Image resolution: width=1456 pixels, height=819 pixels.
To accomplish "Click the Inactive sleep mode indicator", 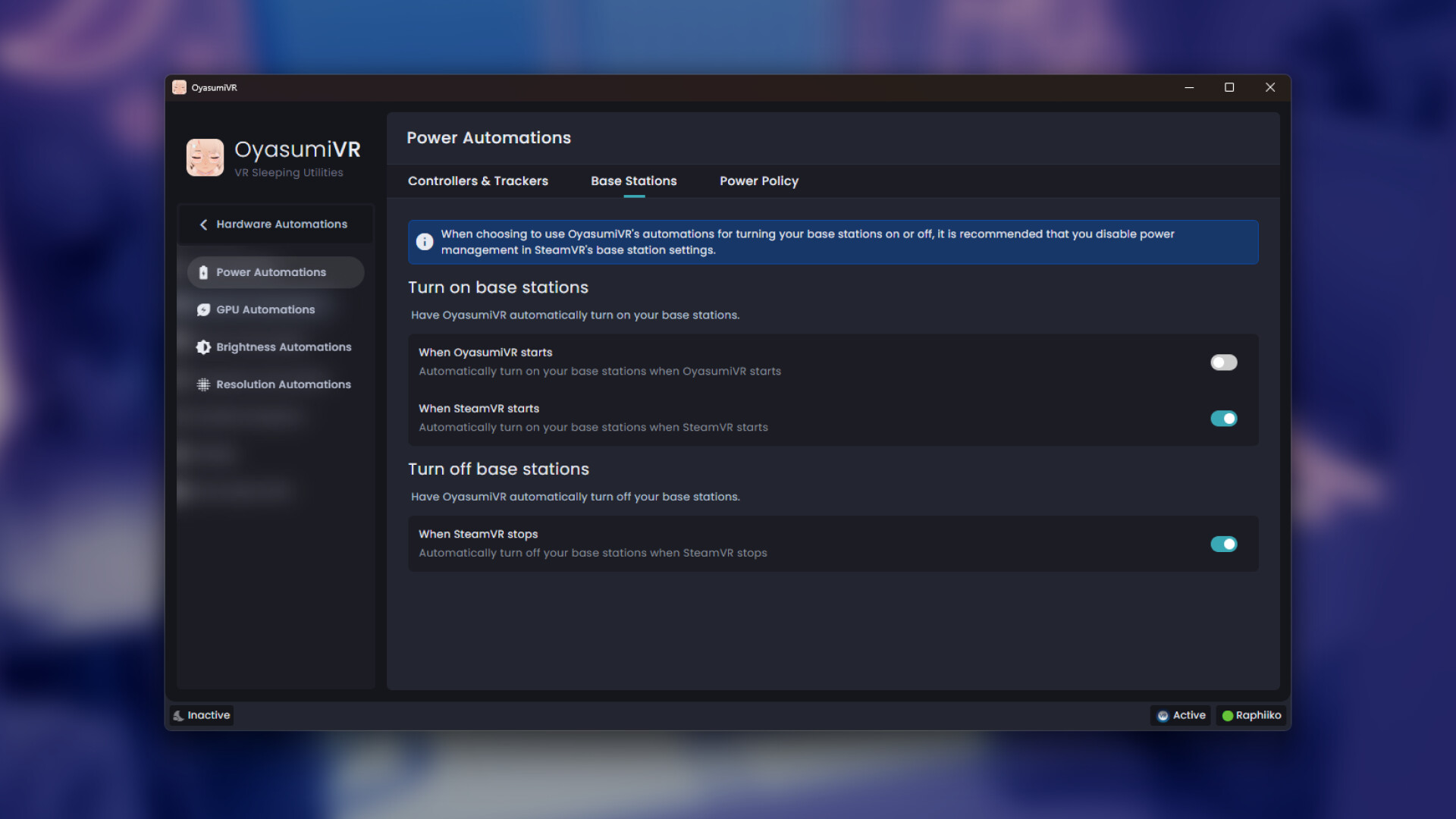I will pyautogui.click(x=201, y=715).
